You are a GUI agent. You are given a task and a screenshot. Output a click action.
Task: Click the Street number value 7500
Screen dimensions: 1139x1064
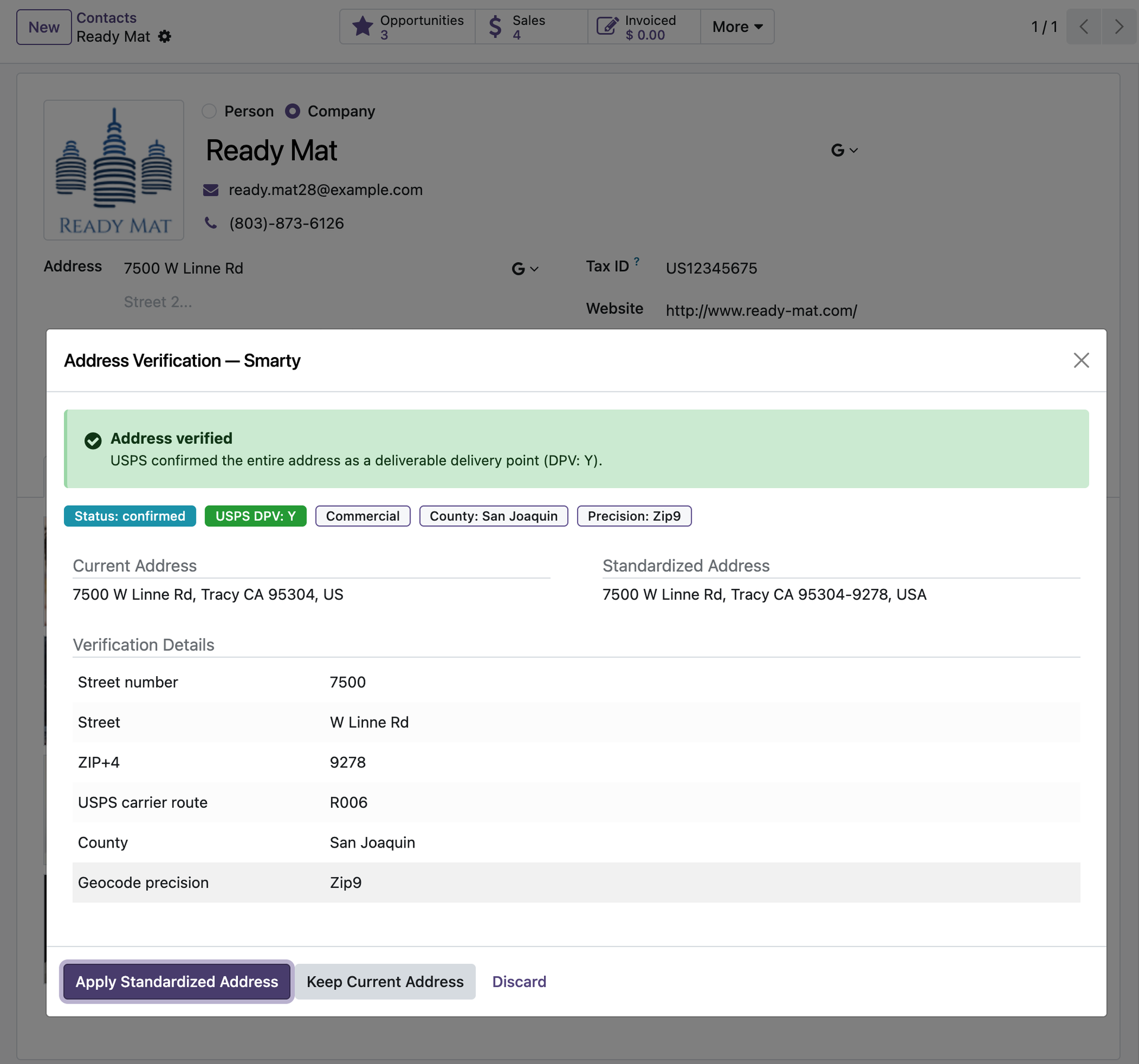pos(348,682)
